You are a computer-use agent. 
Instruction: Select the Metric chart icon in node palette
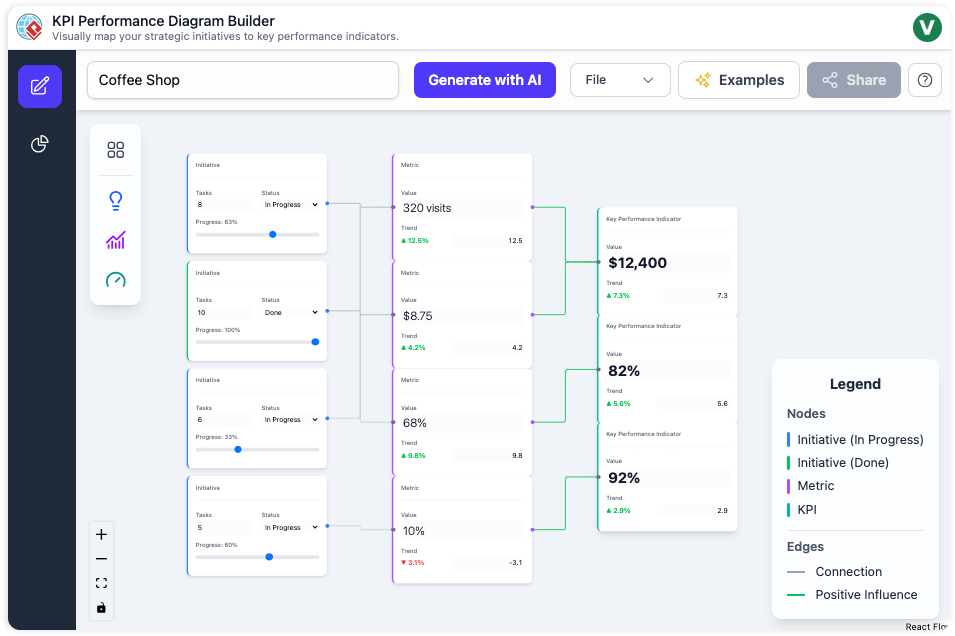point(116,240)
